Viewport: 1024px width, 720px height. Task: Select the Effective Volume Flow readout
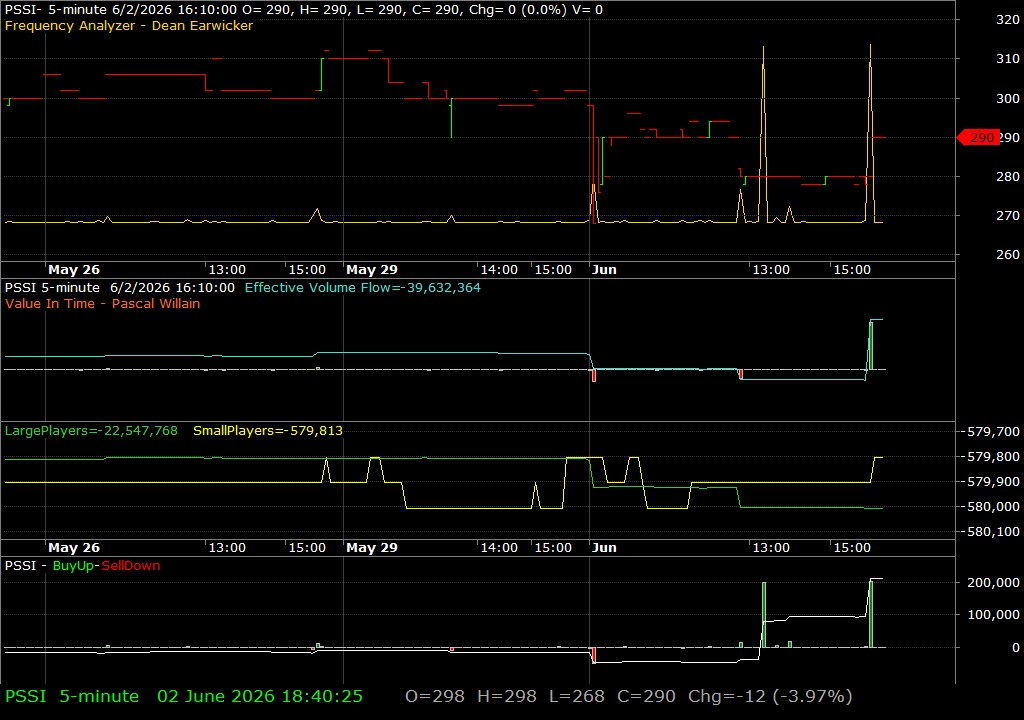[362, 287]
